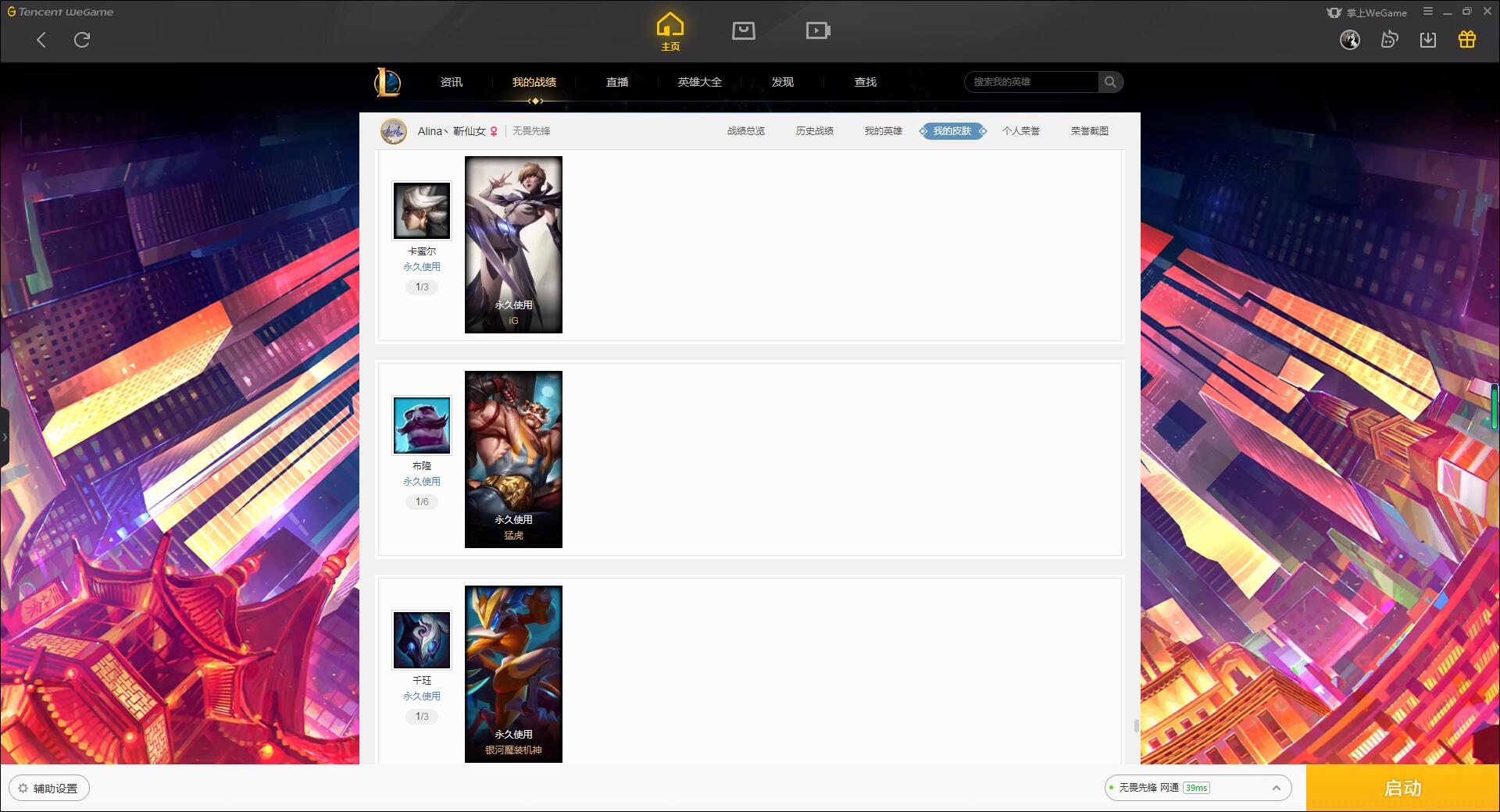This screenshot has height=812, width=1500.
Task: Focus the 搜索我的英雄 search field
Action: 1031,82
